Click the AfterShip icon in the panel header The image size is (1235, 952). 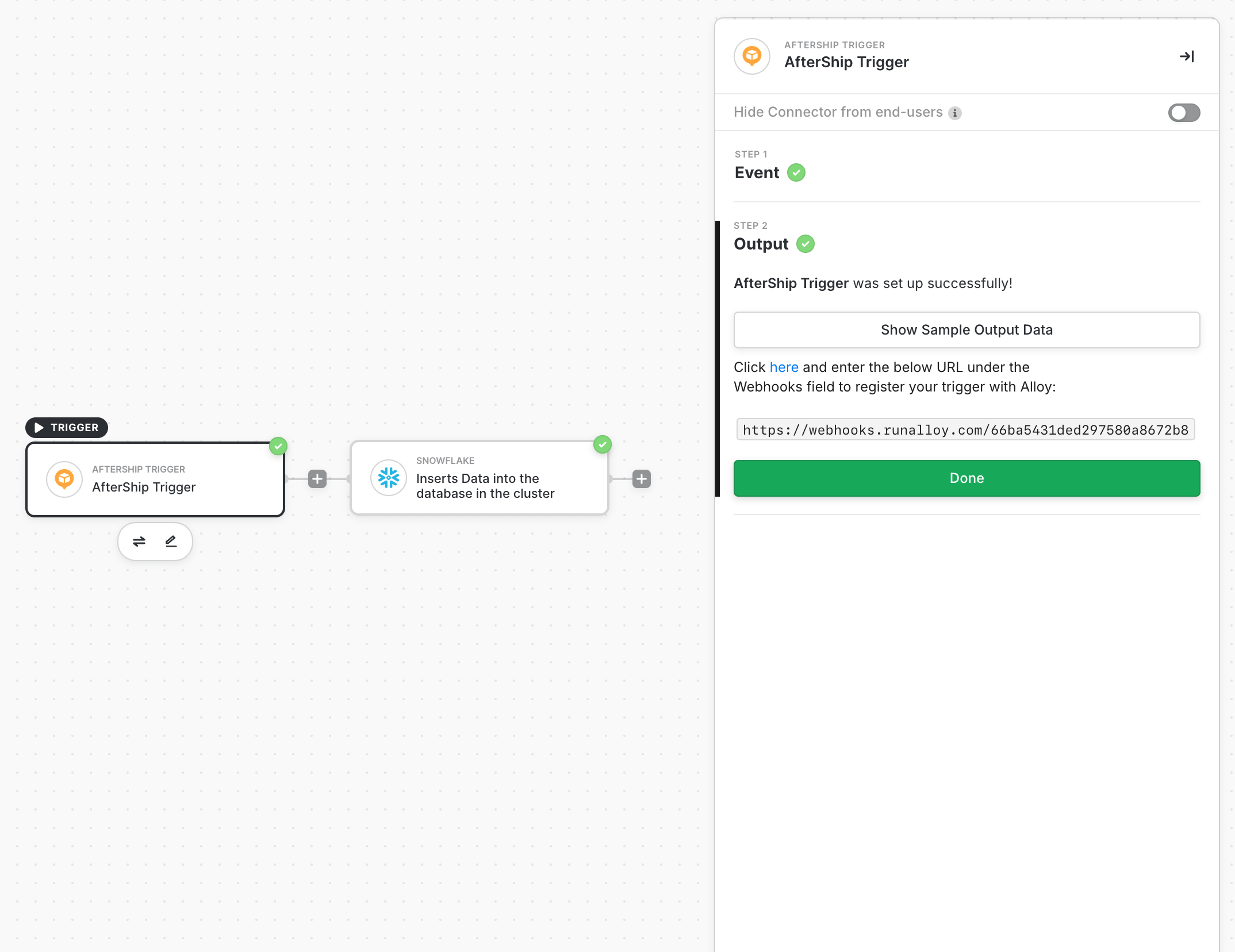pyautogui.click(x=752, y=56)
